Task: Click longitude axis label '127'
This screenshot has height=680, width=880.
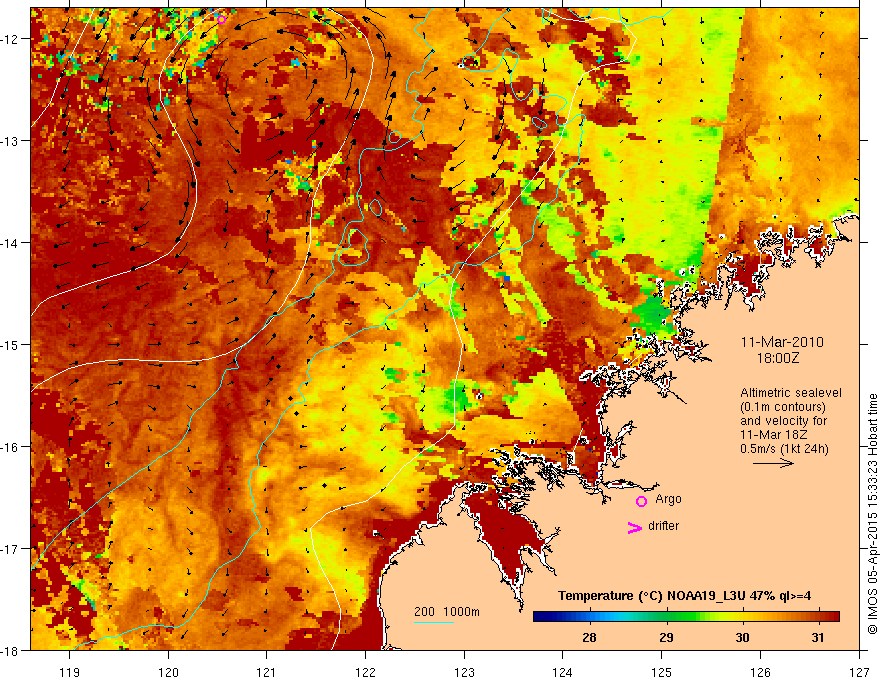Action: tap(859, 672)
